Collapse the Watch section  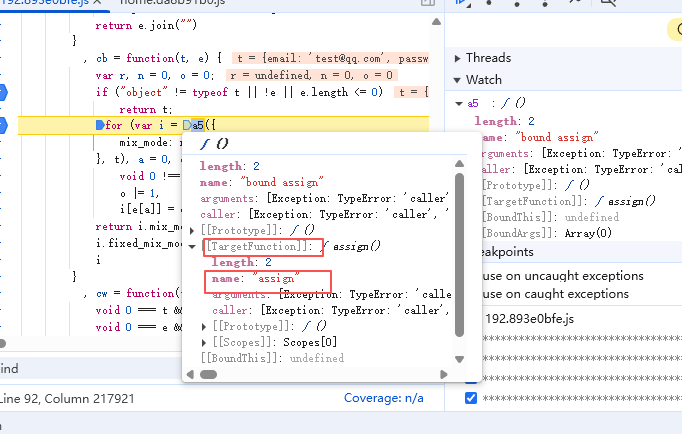457,80
